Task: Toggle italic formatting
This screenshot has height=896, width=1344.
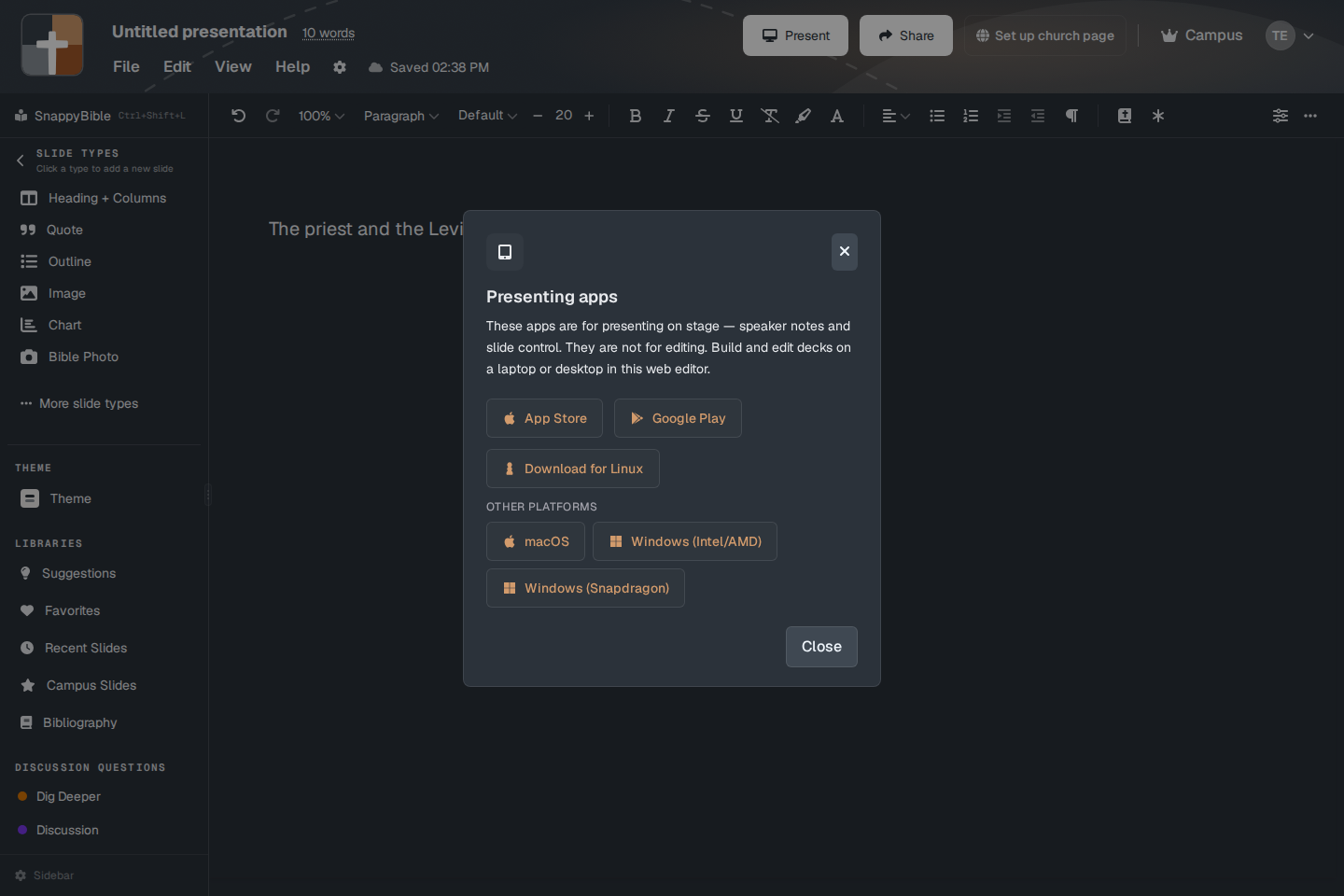Action: click(x=669, y=116)
